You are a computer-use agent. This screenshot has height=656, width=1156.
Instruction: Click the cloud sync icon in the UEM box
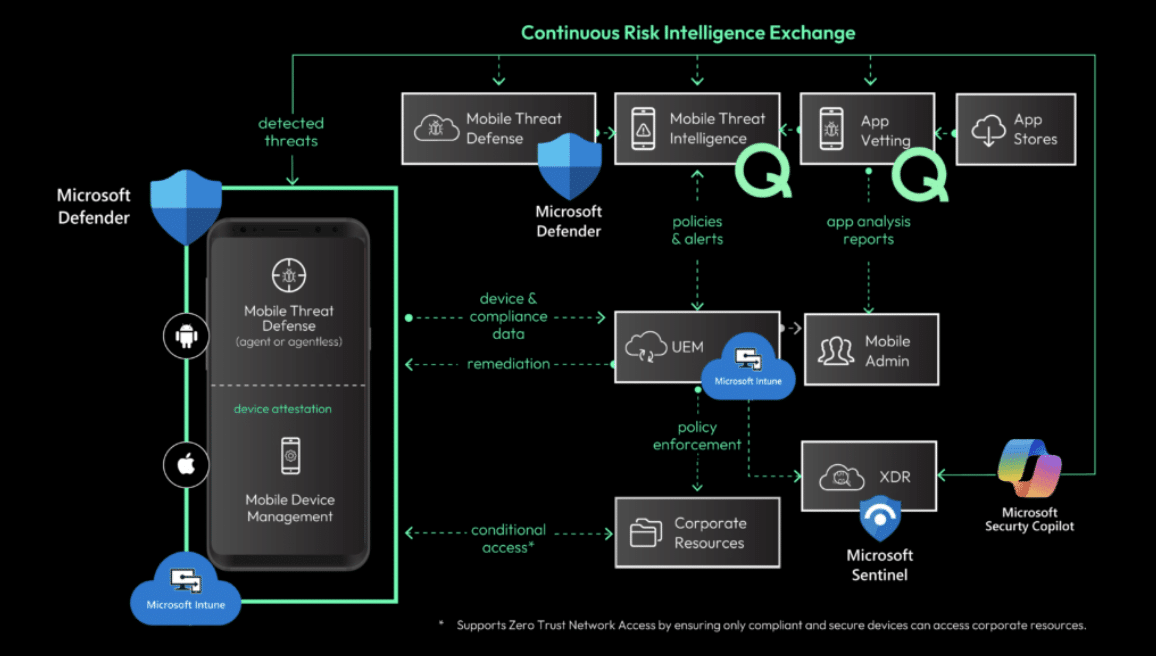647,347
